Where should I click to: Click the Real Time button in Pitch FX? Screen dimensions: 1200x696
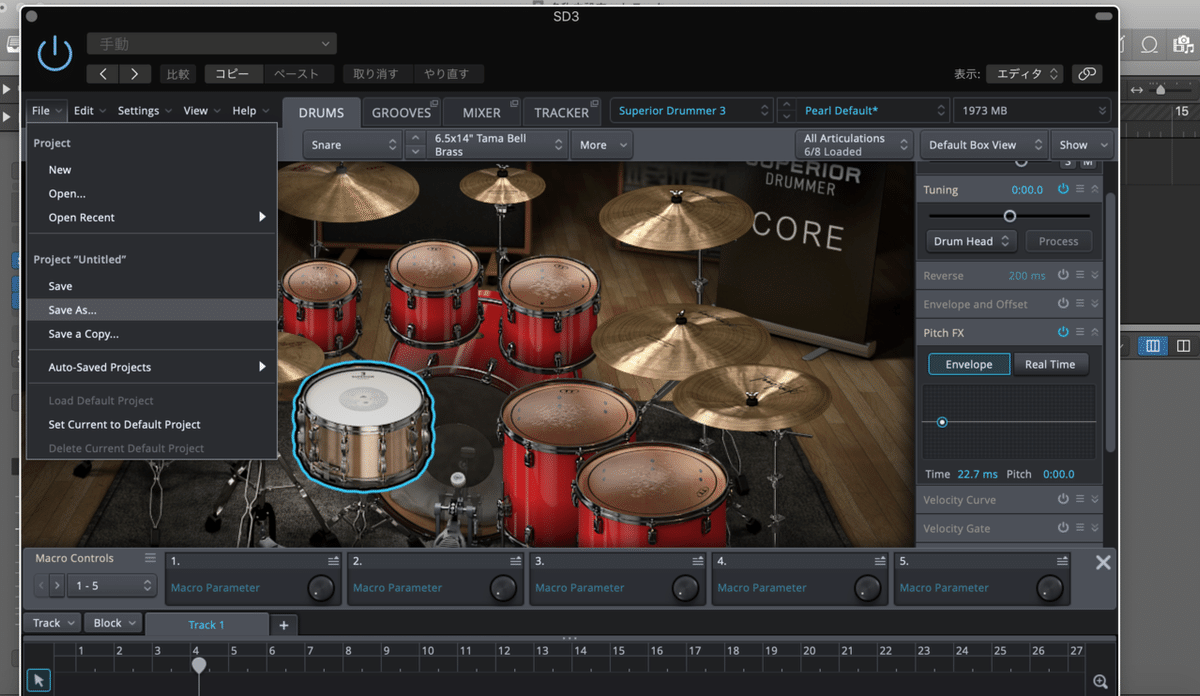(x=1051, y=364)
